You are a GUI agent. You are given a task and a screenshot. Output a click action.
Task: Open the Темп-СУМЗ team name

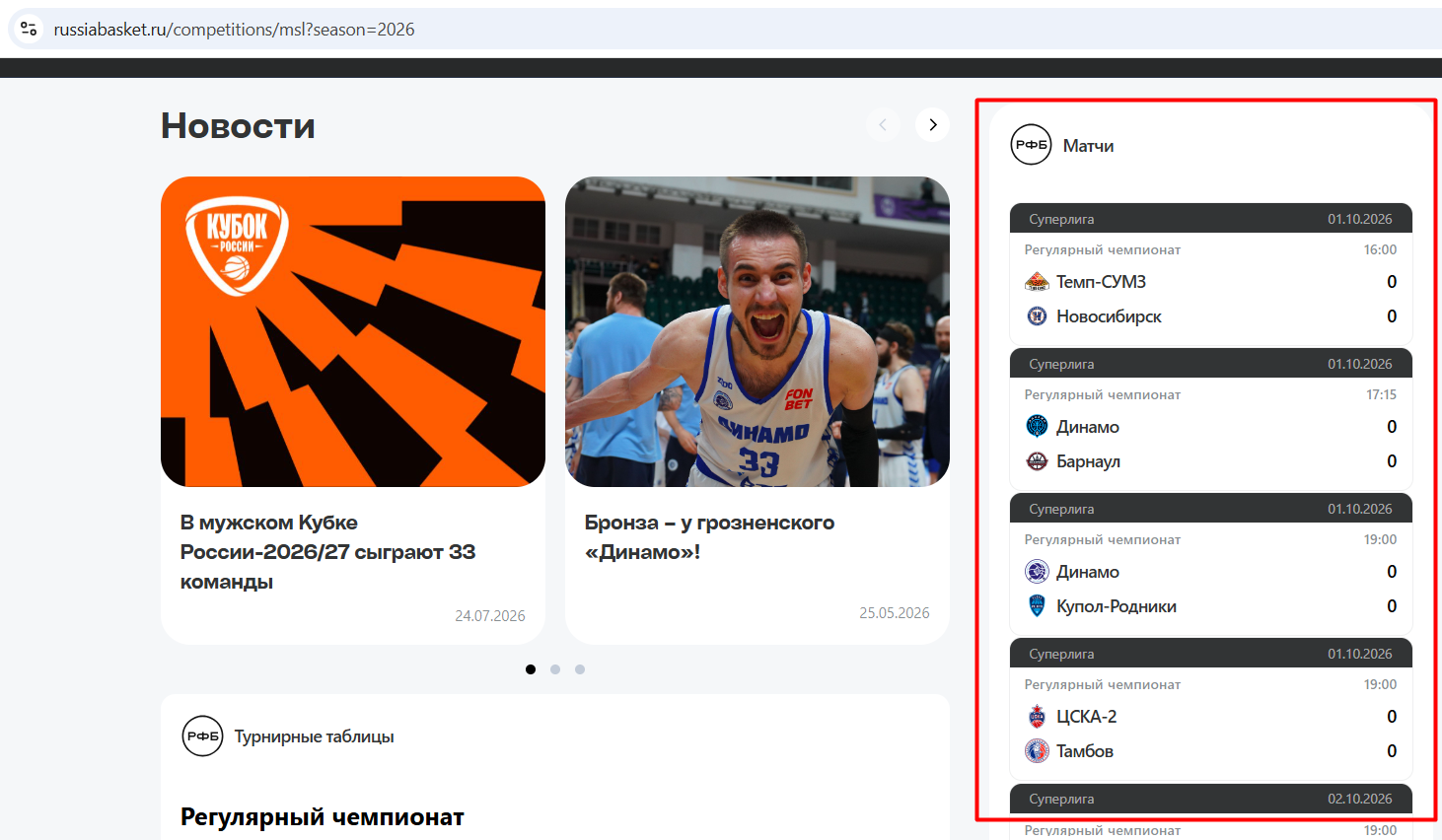click(x=1102, y=282)
